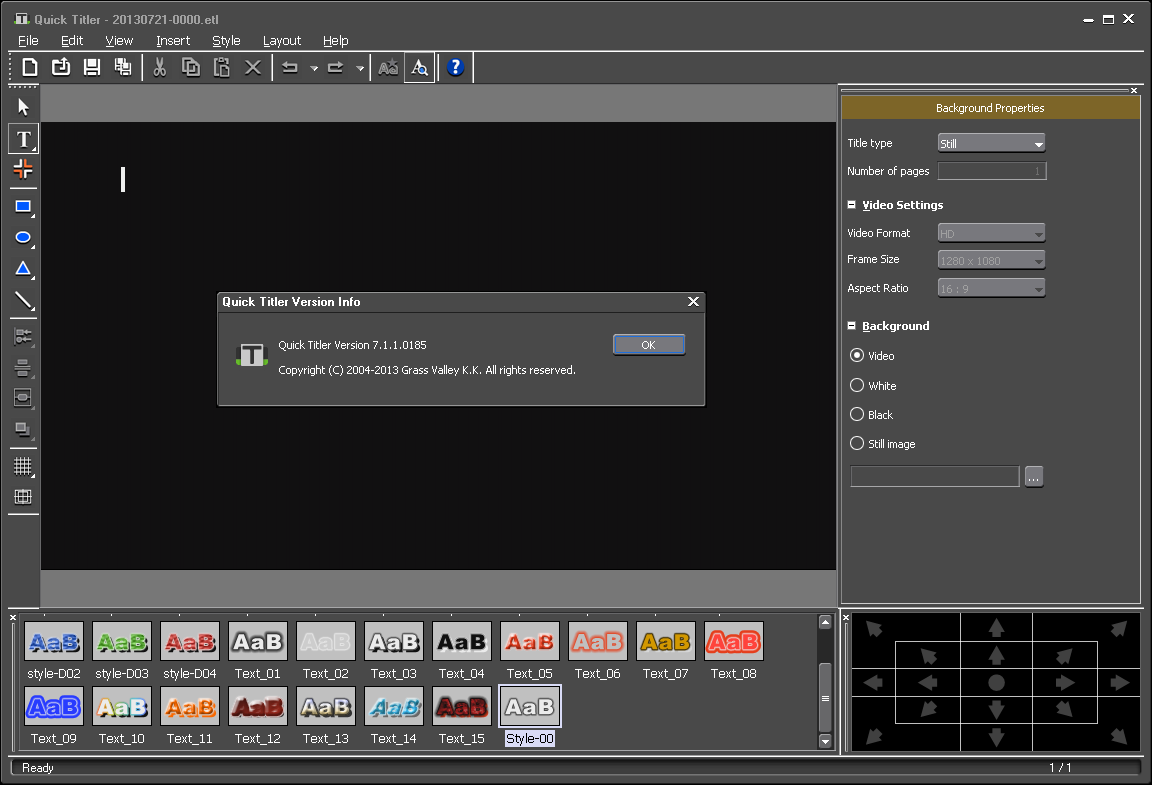Collapse the Video Settings section
Screen dimensions: 1152x785
tap(852, 205)
